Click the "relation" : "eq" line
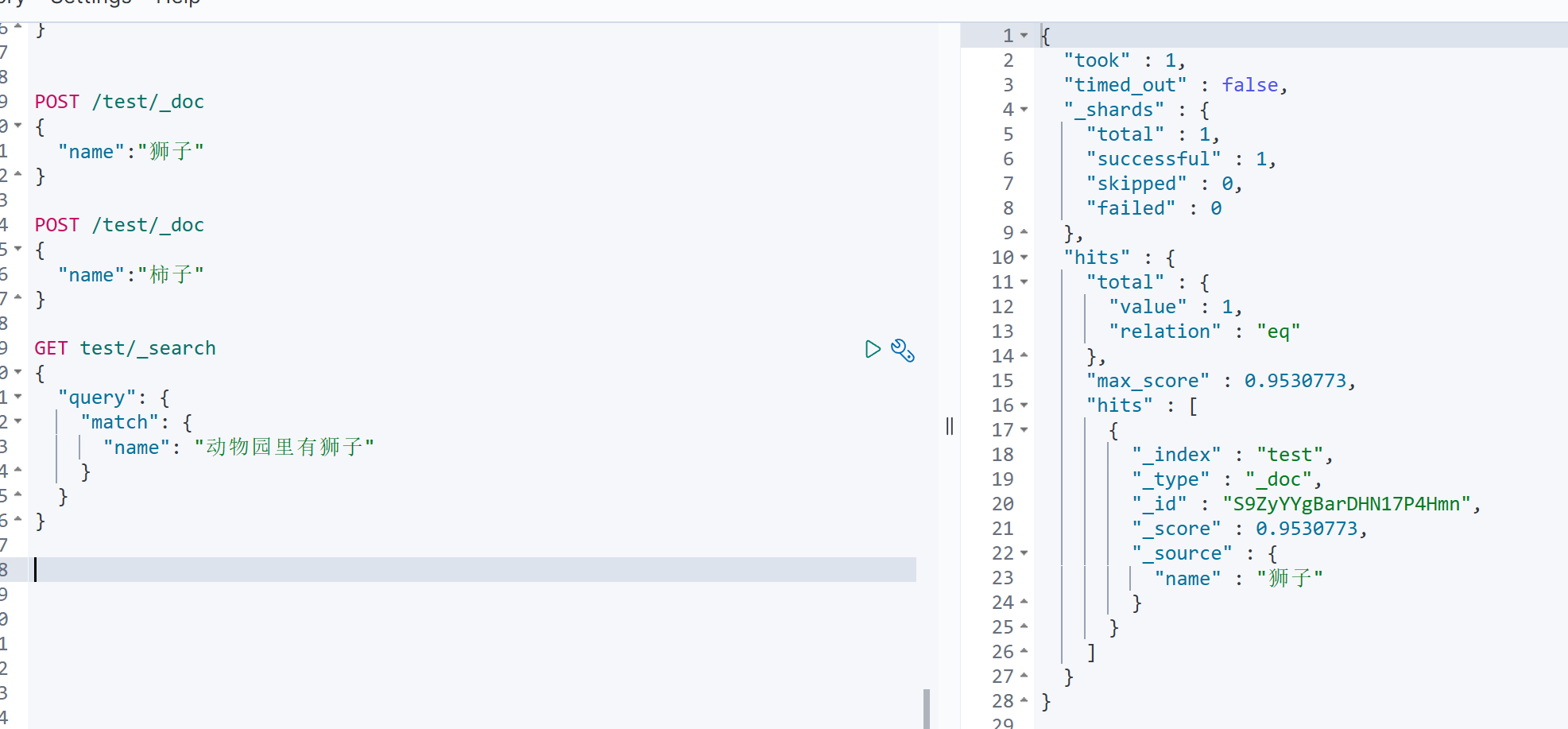This screenshot has width=1568, height=729. (x=1205, y=332)
